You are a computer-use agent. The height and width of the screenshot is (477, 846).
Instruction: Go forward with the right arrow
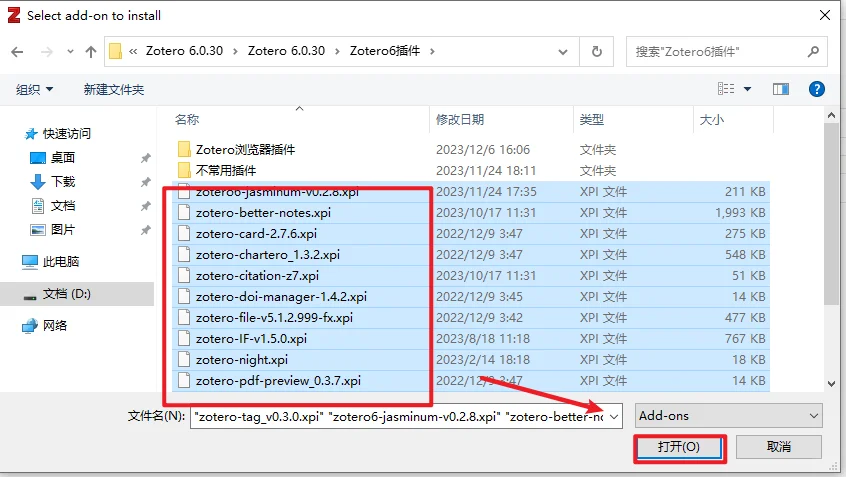47,52
